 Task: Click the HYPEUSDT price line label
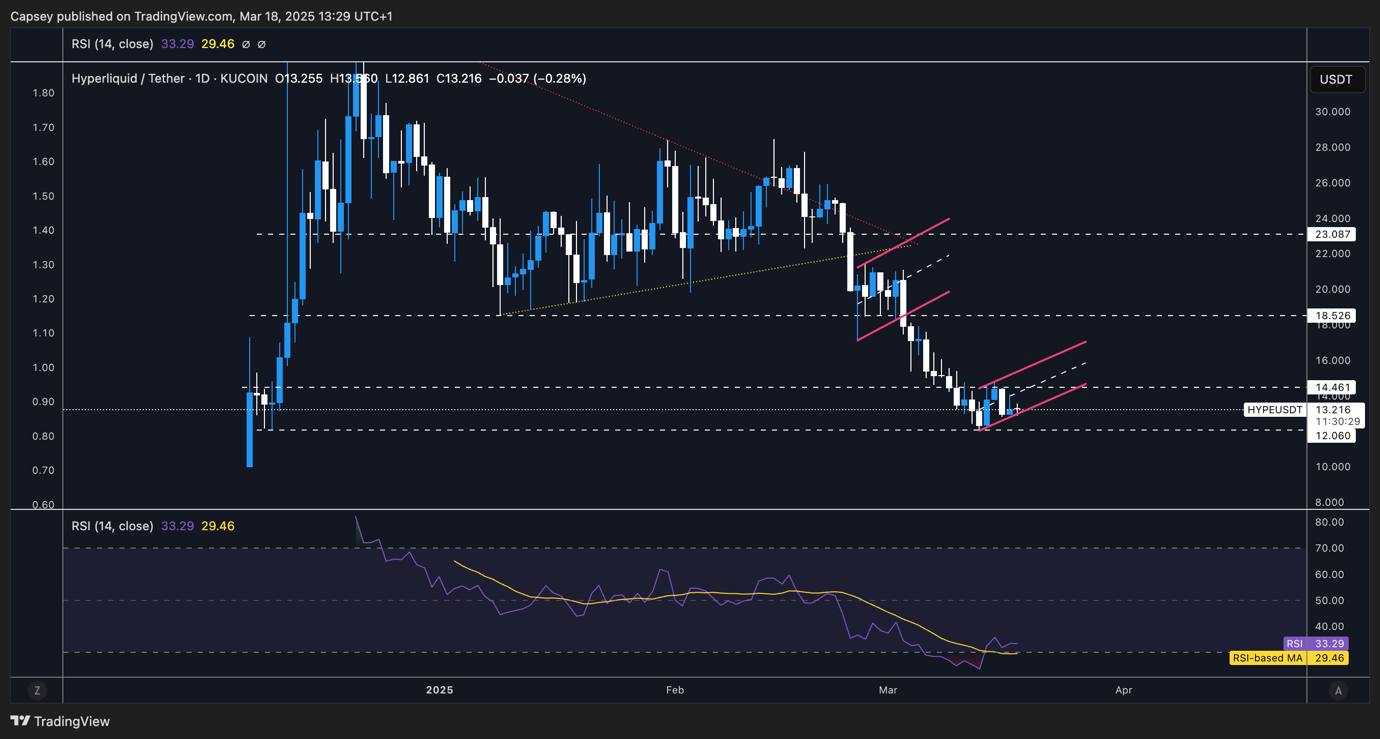click(1275, 410)
